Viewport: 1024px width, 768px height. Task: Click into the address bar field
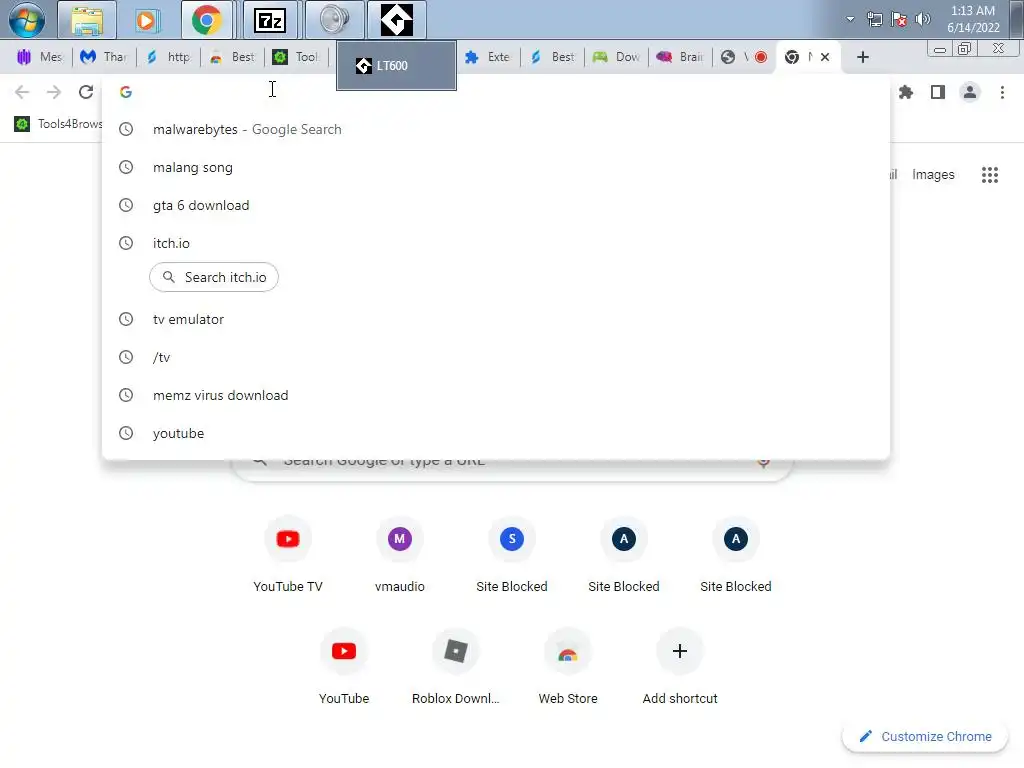496,92
